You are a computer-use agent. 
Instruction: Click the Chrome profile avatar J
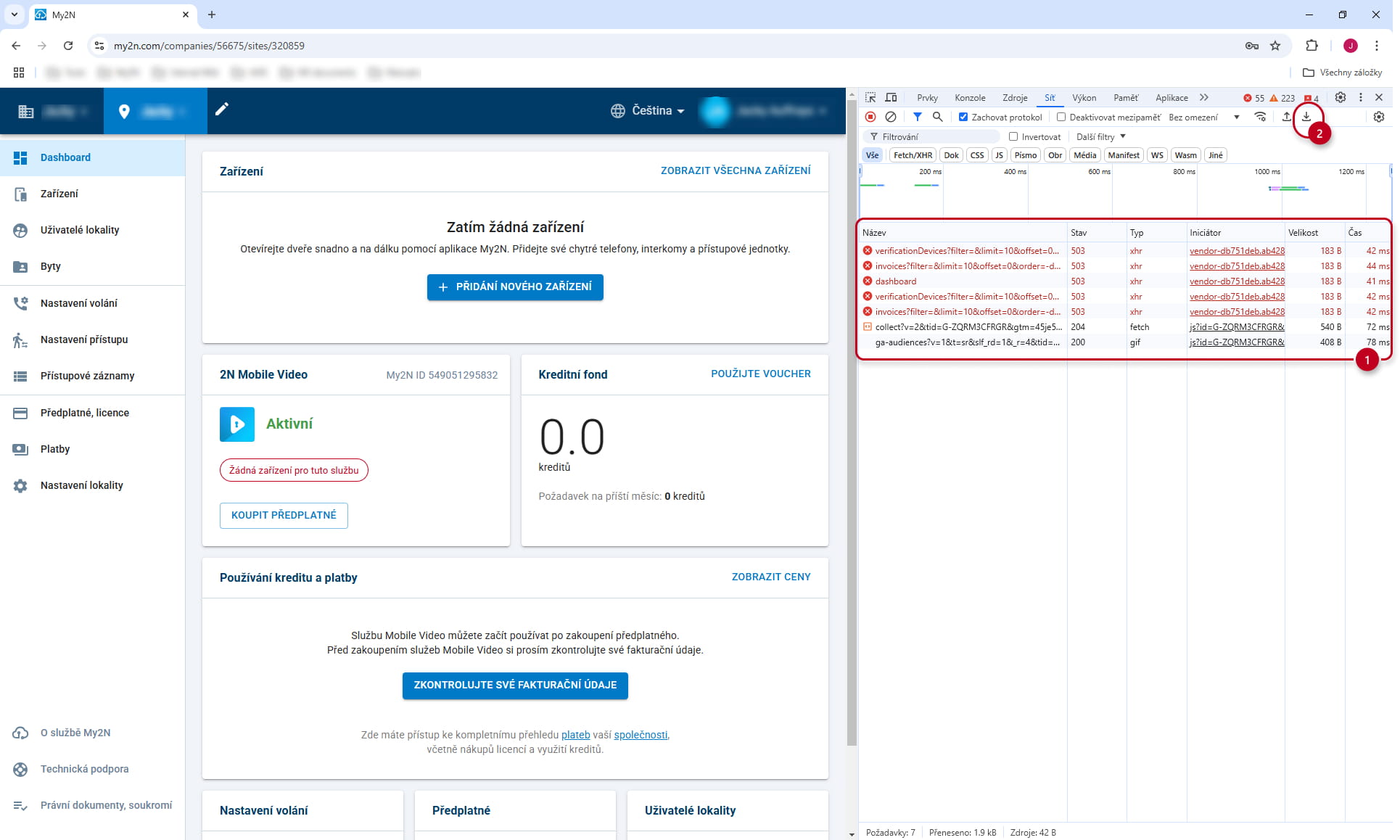click(1351, 46)
